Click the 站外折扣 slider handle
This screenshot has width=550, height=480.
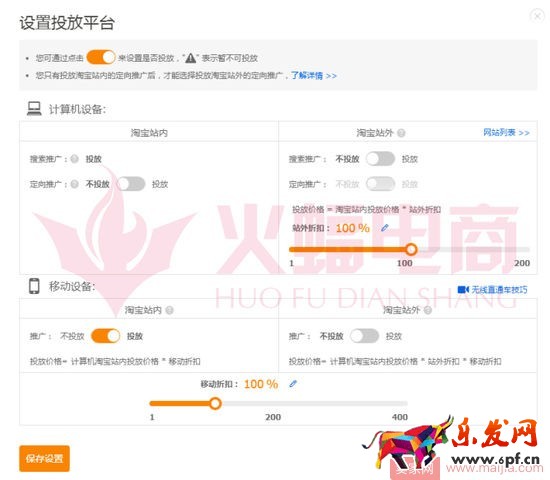click(x=411, y=249)
